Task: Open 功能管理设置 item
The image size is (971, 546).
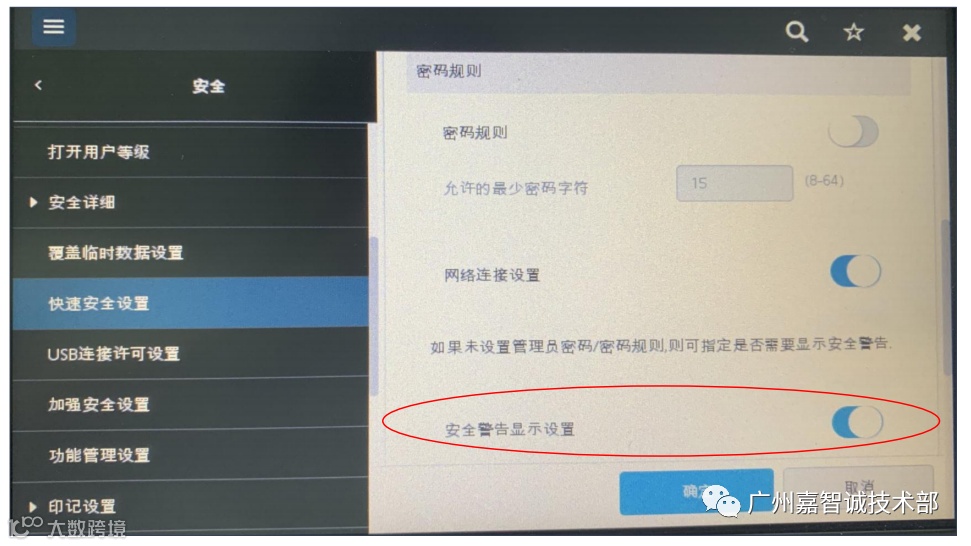Action: pos(191,455)
